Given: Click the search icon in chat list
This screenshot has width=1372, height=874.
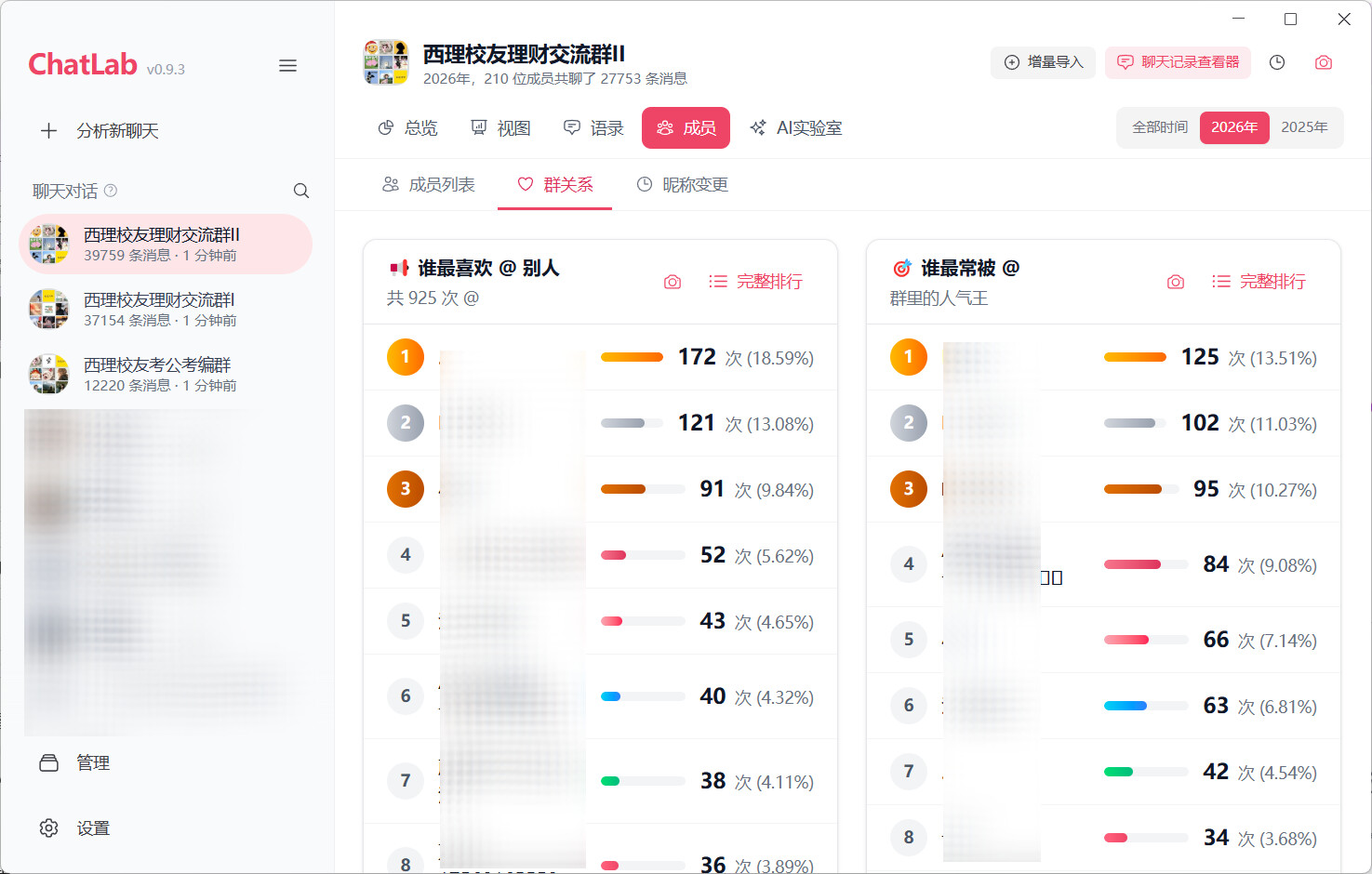Looking at the screenshot, I should point(300,191).
